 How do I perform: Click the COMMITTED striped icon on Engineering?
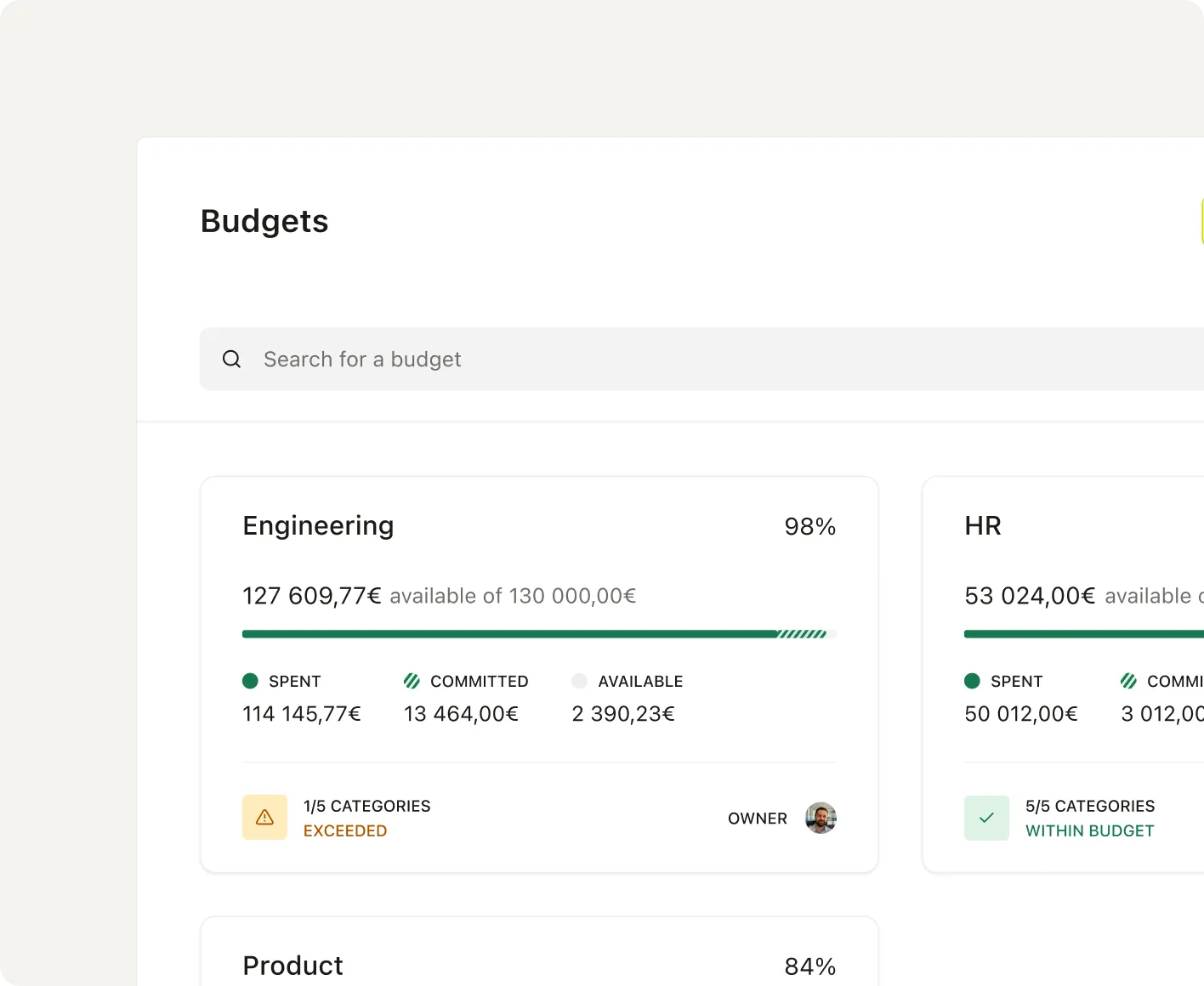412,681
